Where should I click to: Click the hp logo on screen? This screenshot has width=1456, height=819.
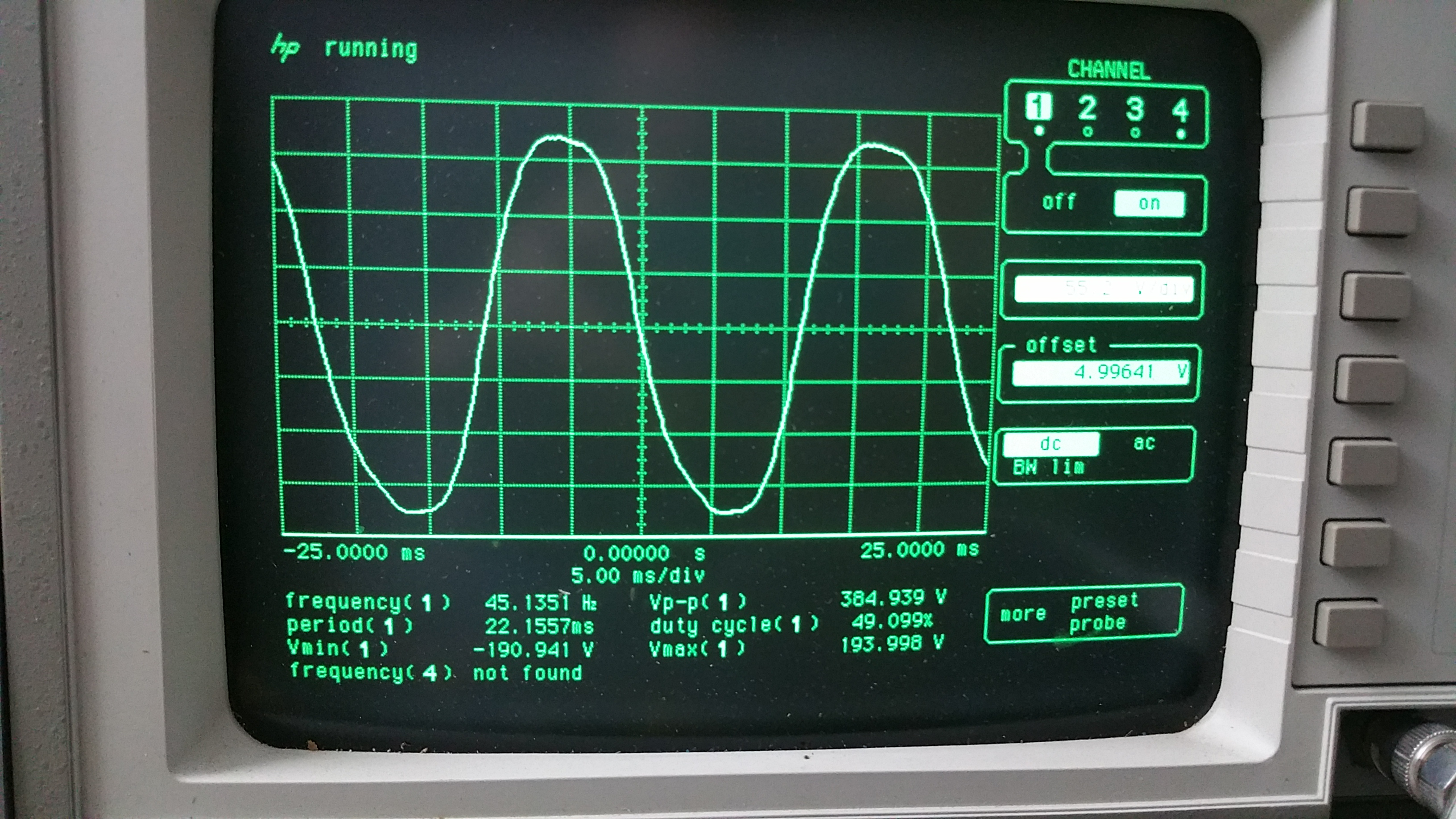click(x=285, y=47)
